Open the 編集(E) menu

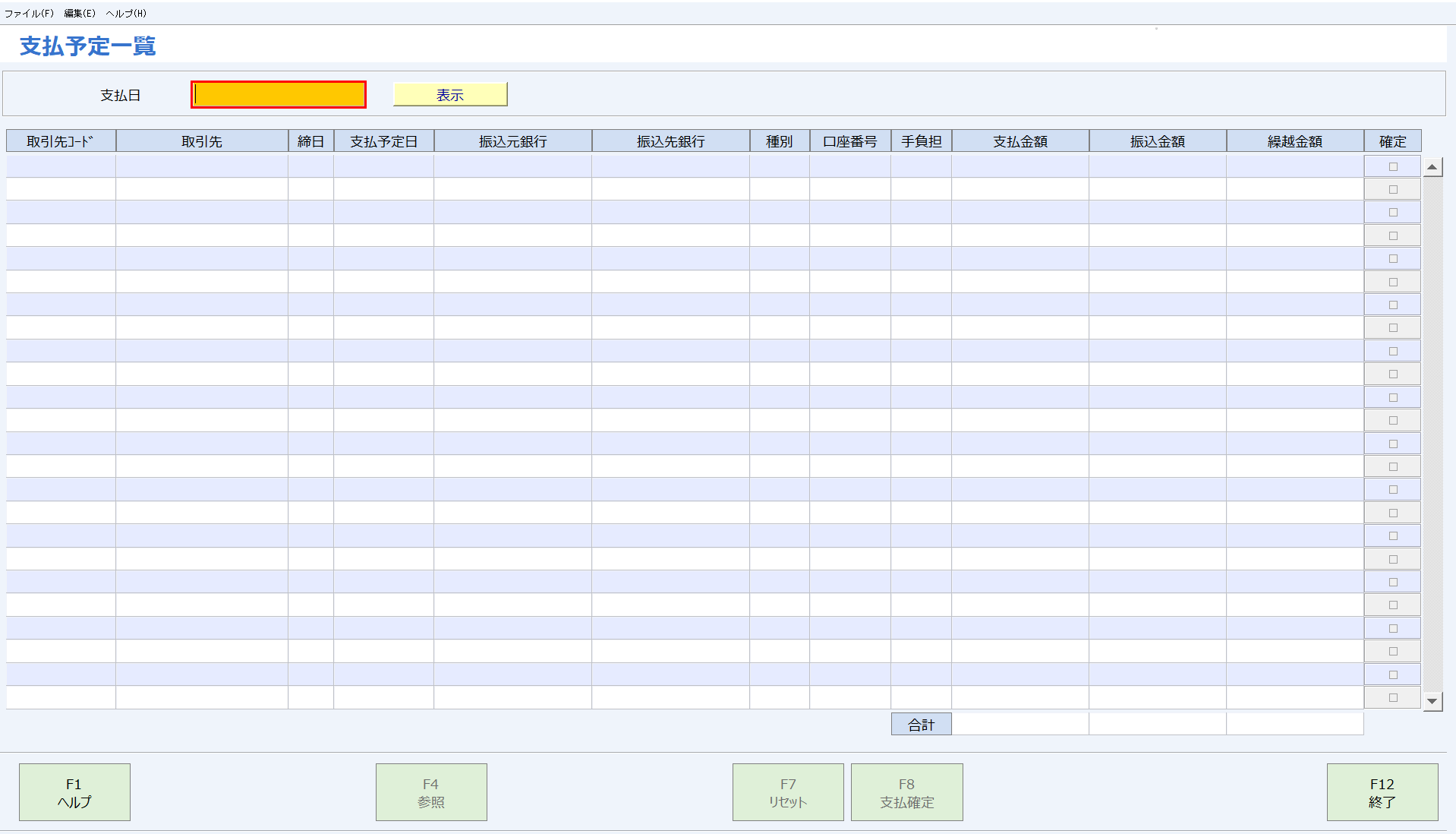coord(79,12)
